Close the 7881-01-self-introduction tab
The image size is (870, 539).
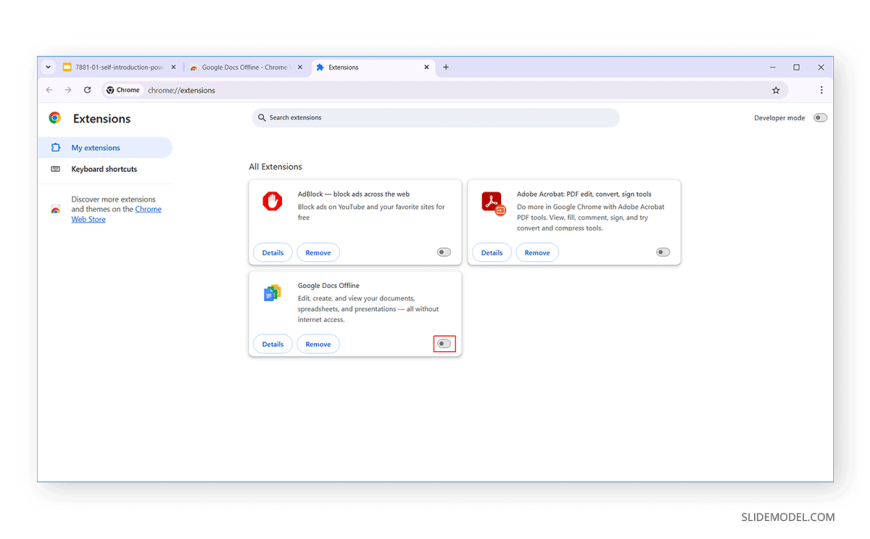pyautogui.click(x=173, y=67)
